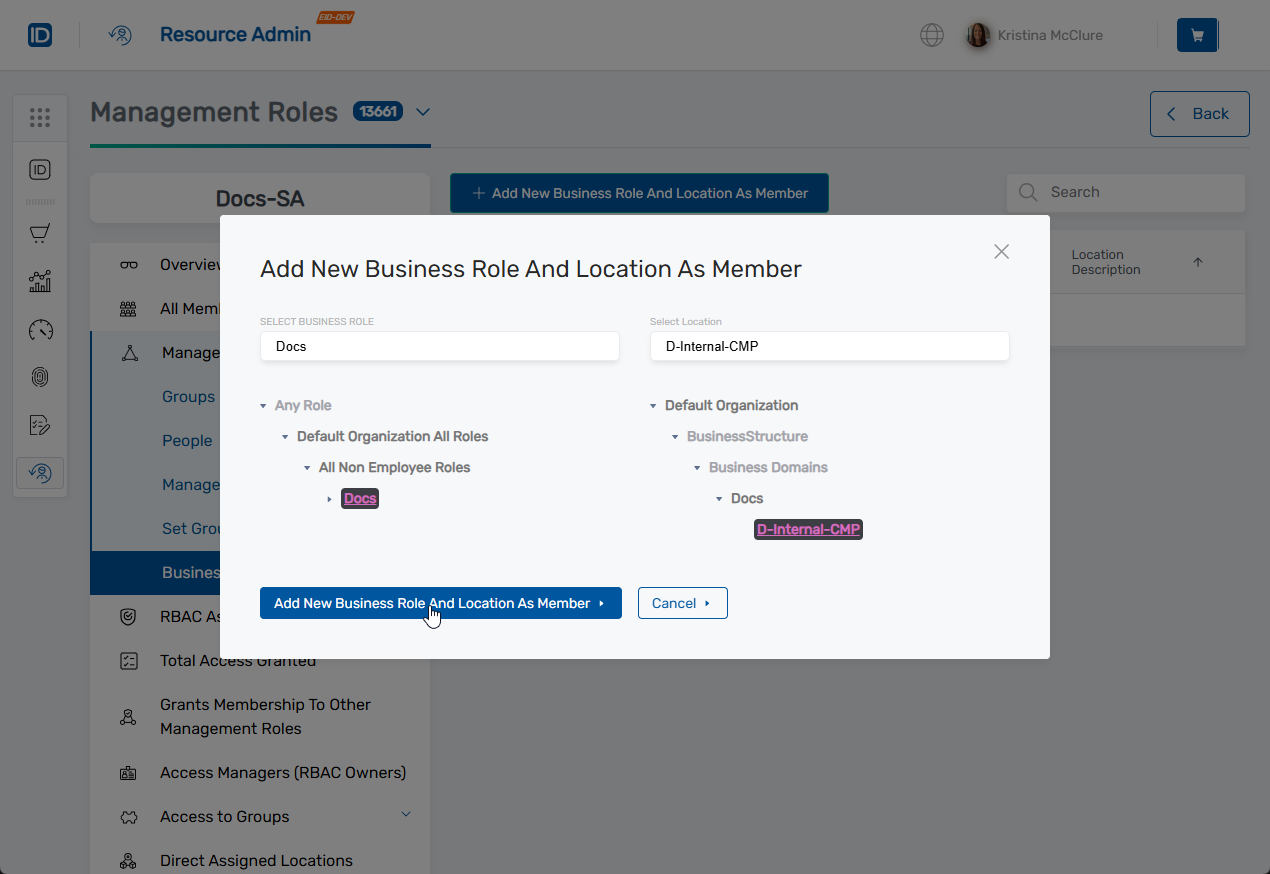Image resolution: width=1270 pixels, height=874 pixels.
Task: Select the highlighted role assignment sidebar icon
Action: tap(40, 472)
